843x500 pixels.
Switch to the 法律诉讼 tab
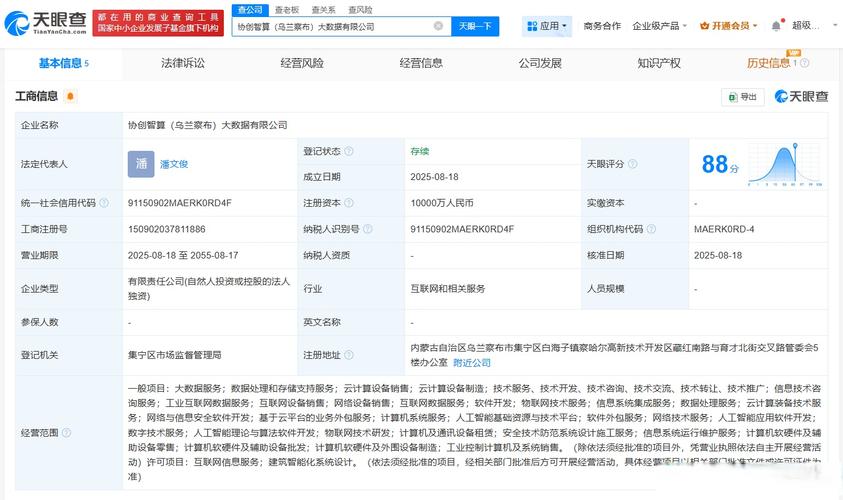click(x=183, y=63)
